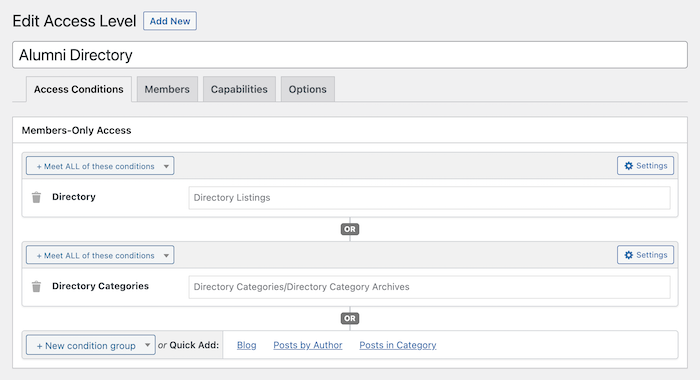
Task: Open Settings for the Directory condition group
Action: pyautogui.click(x=645, y=166)
